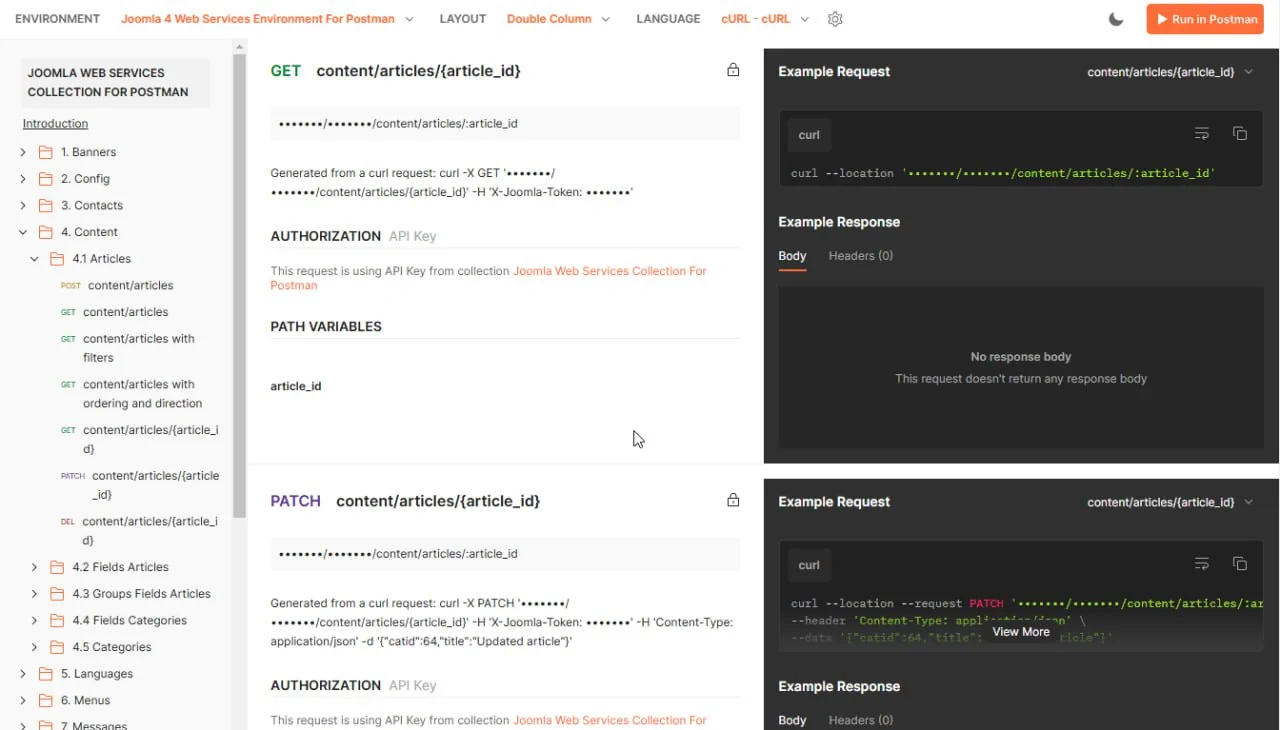Click the PATCH request URL field
This screenshot has height=730, width=1280.
[x=505, y=554]
